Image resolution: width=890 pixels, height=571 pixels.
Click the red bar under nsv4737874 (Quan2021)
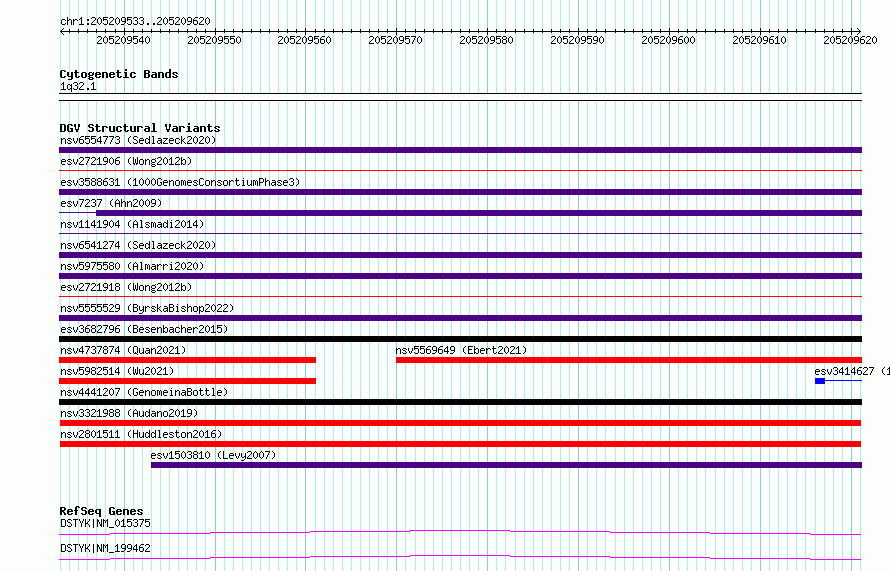(187, 360)
